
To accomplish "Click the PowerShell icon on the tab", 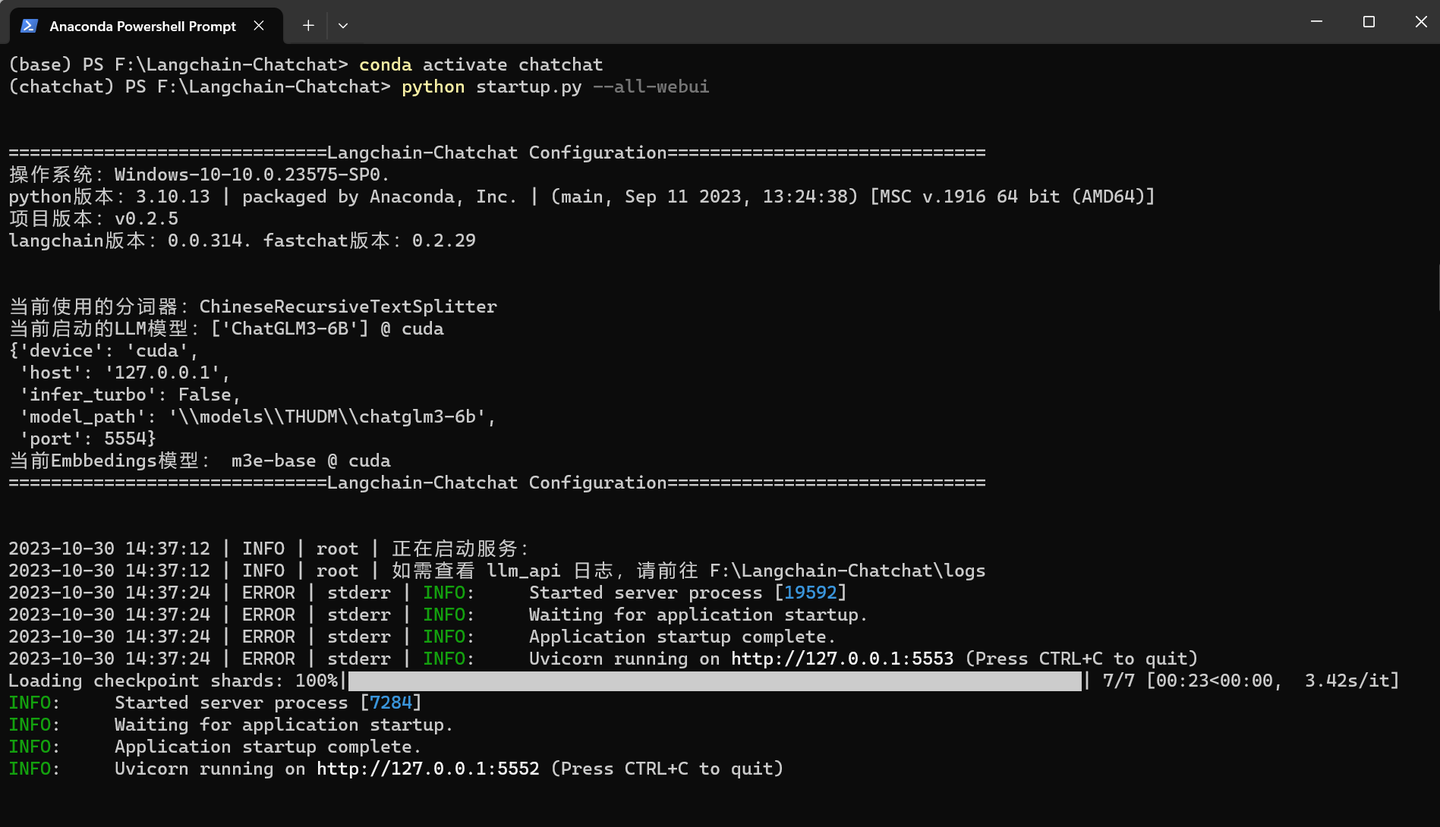I will pos(29,25).
